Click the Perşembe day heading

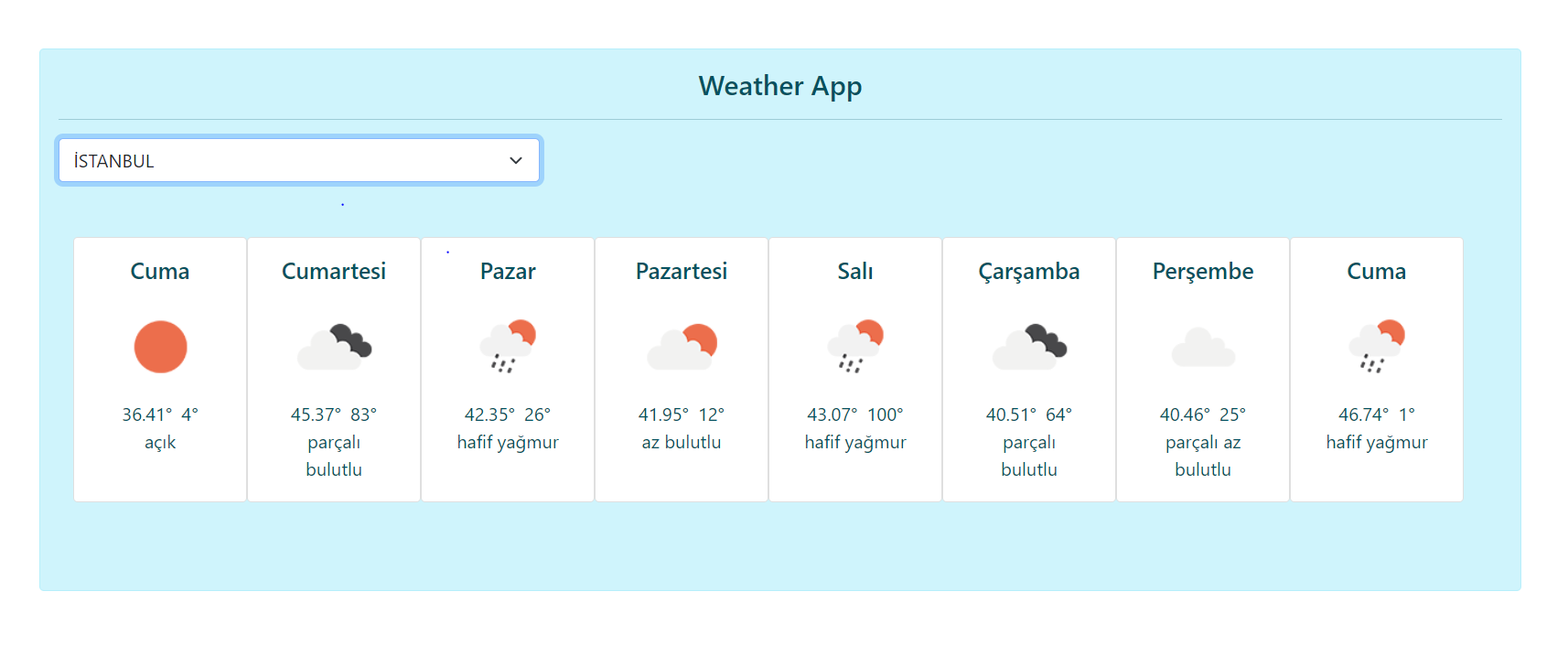pos(1203,272)
